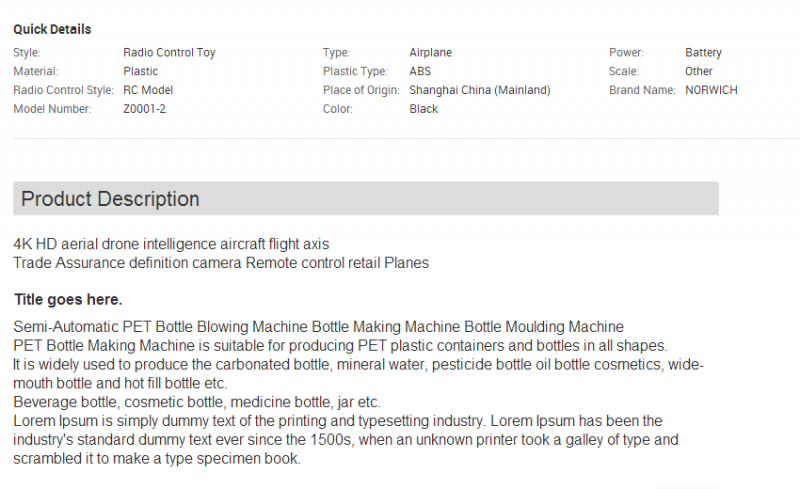Click the Product Description header bar
This screenshot has height=489, width=800.
pos(366,199)
